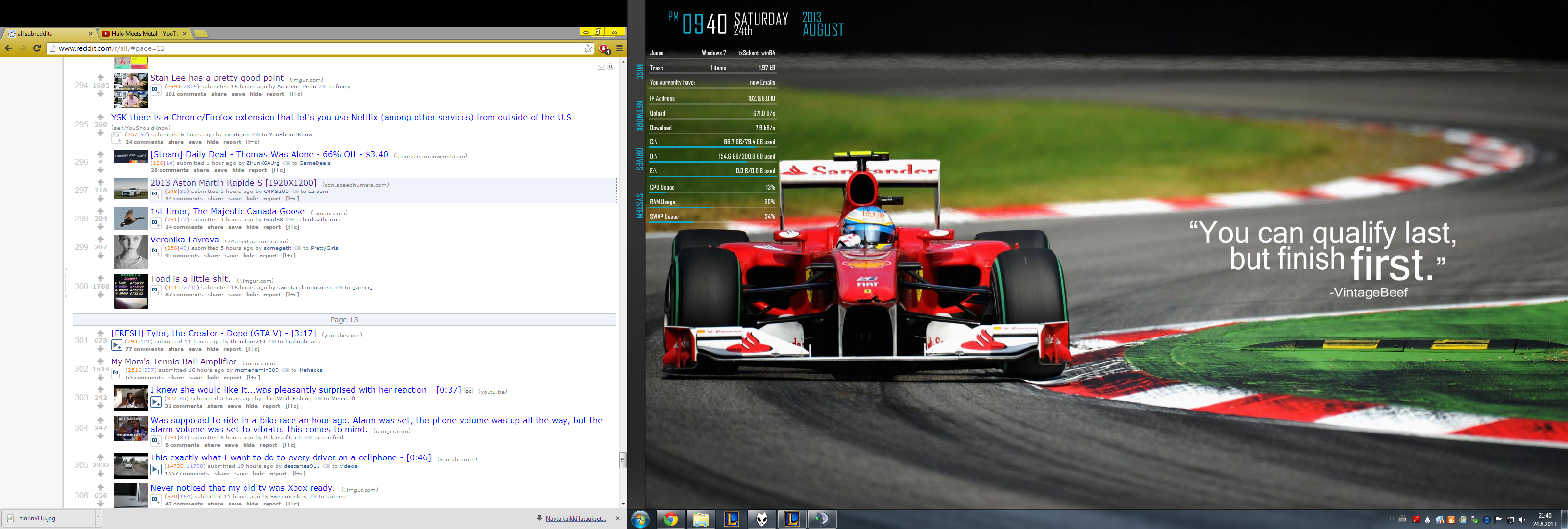This screenshot has width=1568, height=529.
Task: Open Windows Explorer from the taskbar
Action: click(701, 519)
